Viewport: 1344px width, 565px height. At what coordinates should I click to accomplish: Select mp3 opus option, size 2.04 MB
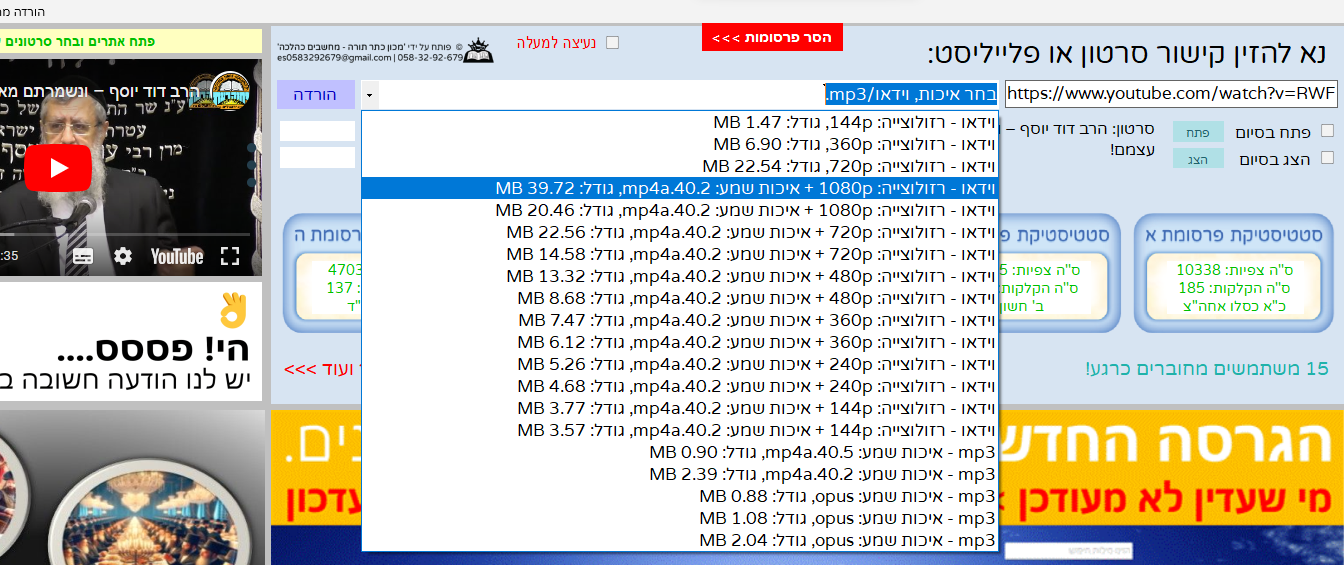click(680, 540)
